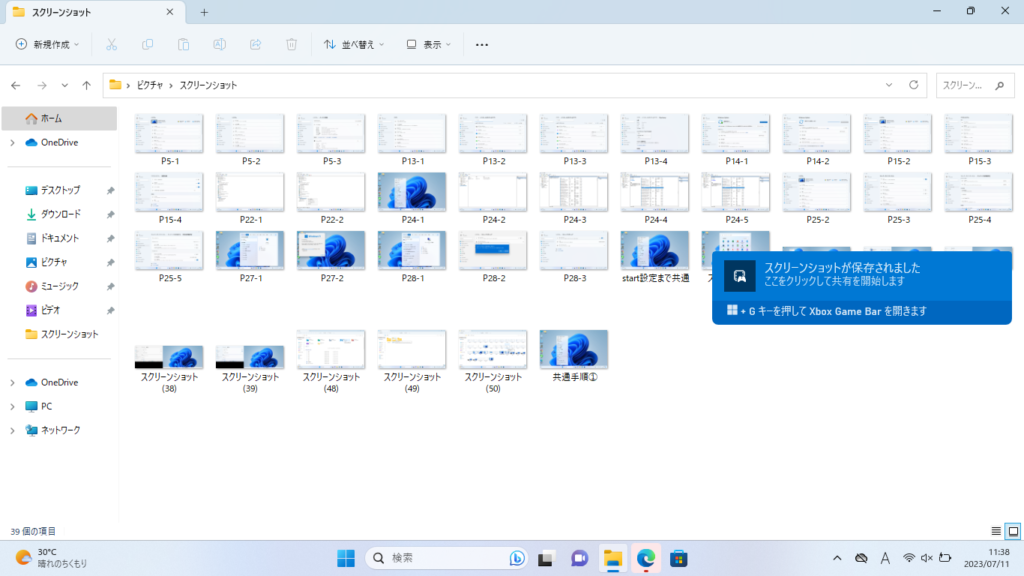This screenshot has width=1024, height=576.
Task: Click the refresh button in address bar
Action: 914,85
